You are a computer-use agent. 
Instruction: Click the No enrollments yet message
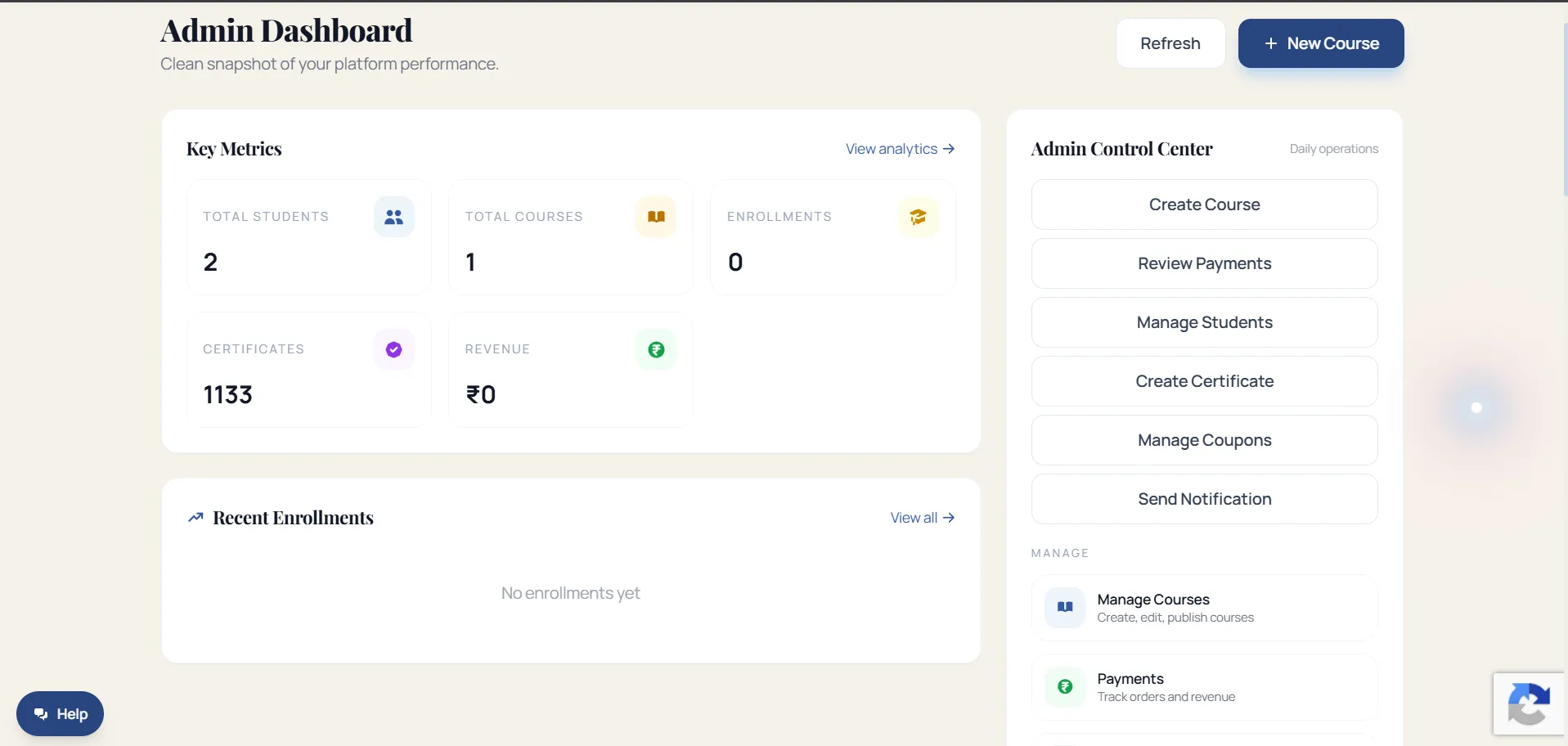571,593
